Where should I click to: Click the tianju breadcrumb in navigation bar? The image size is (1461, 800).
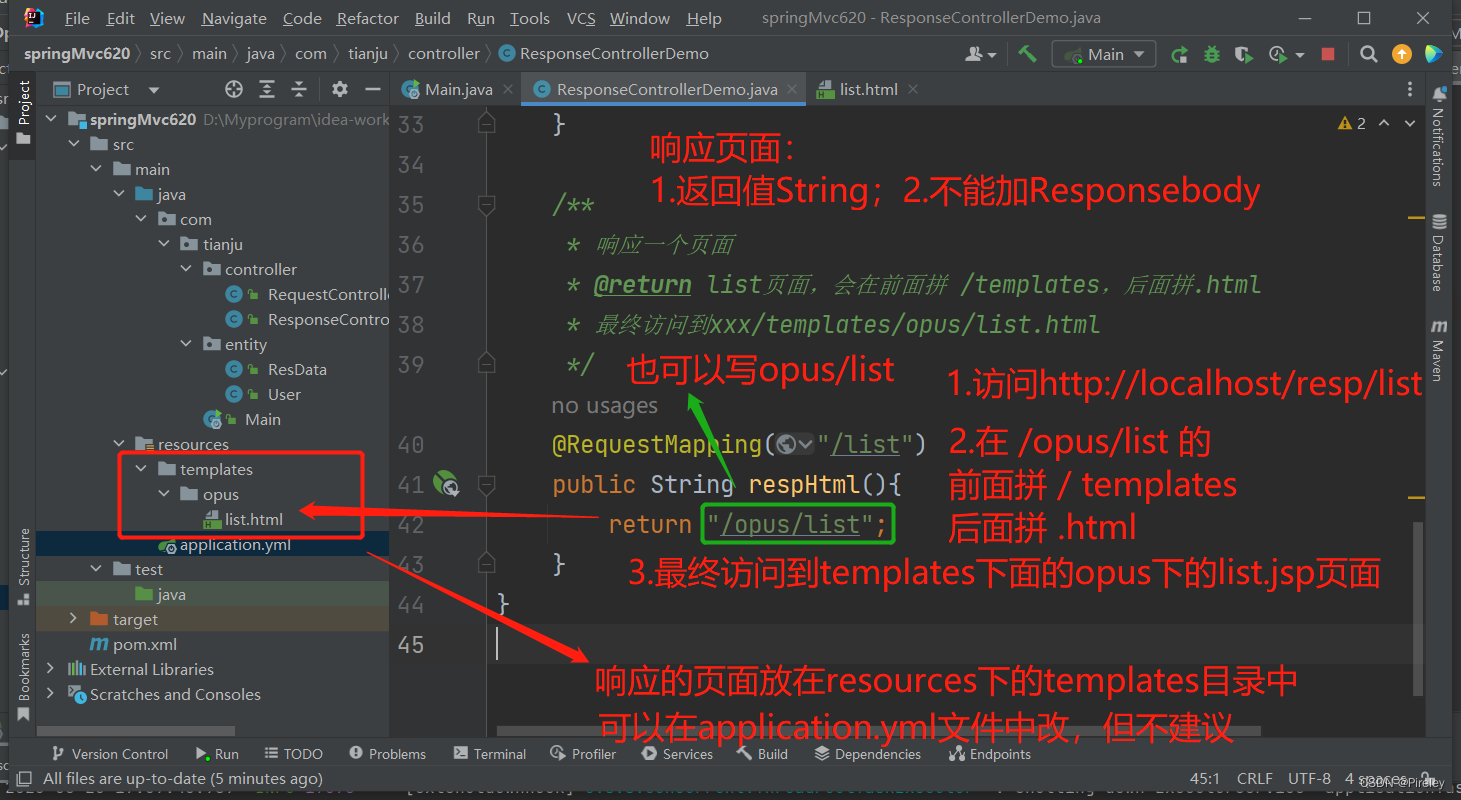368,54
